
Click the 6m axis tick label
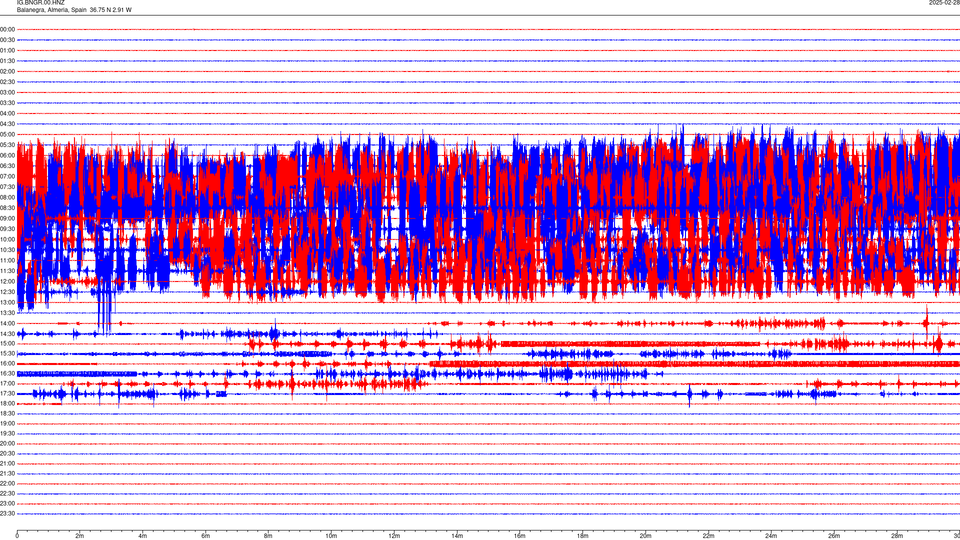click(x=206, y=536)
